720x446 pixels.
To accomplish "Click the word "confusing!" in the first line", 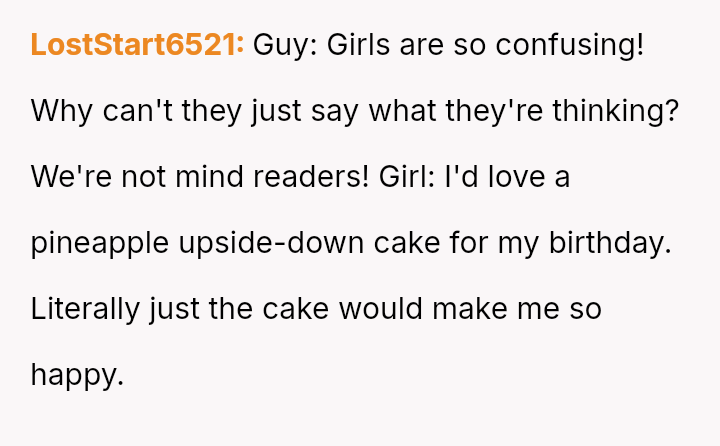I will click(x=570, y=45).
